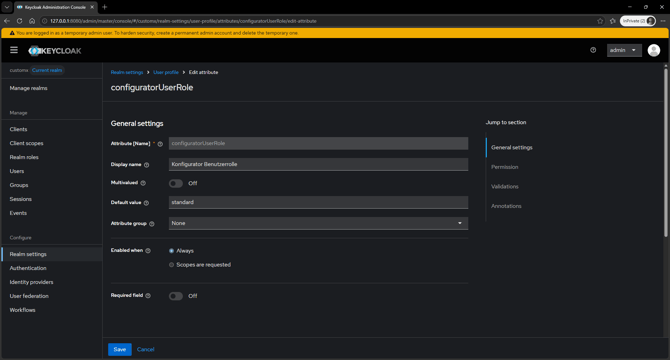Click the Current realm badge
Image resolution: width=670 pixels, height=360 pixels.
[47, 70]
